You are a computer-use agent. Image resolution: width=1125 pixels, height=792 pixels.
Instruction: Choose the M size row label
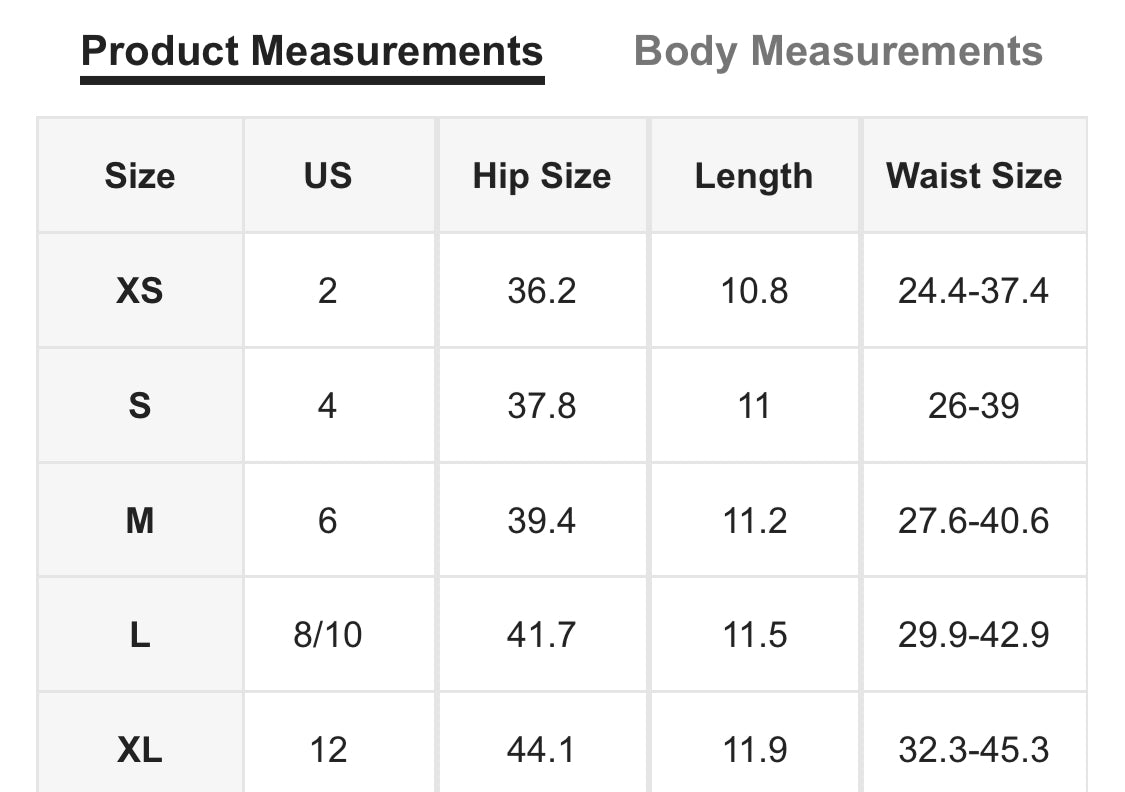tap(140, 521)
